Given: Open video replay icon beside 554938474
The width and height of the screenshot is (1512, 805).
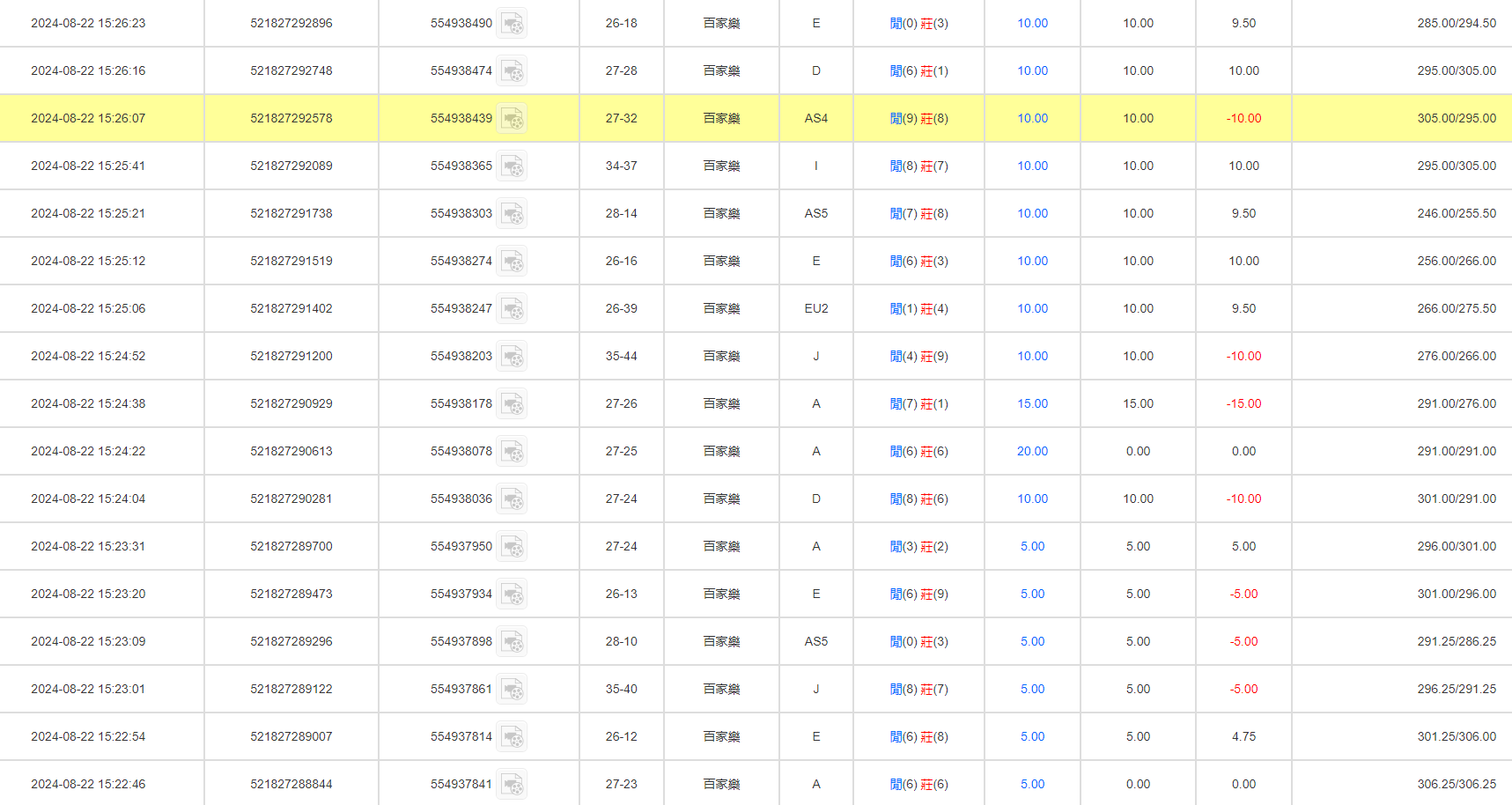Looking at the screenshot, I should pyautogui.click(x=512, y=71).
